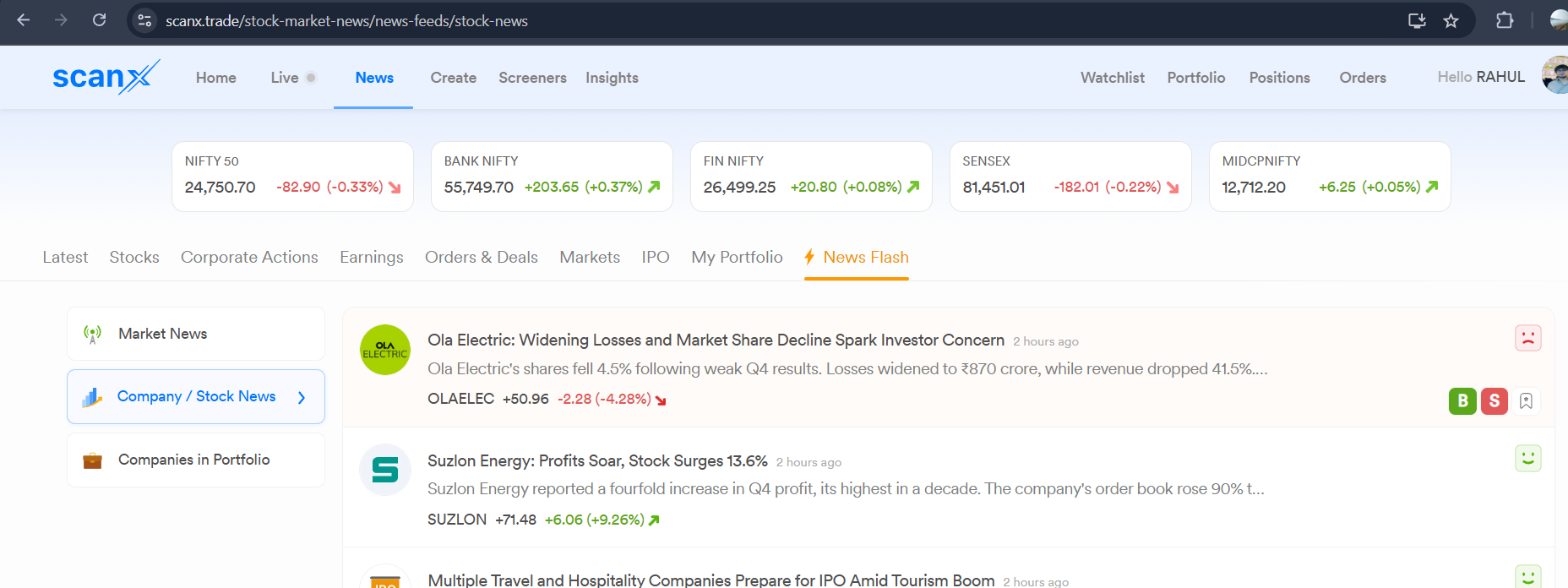Click the negative sentiment face on Ola Electric

(1527, 338)
